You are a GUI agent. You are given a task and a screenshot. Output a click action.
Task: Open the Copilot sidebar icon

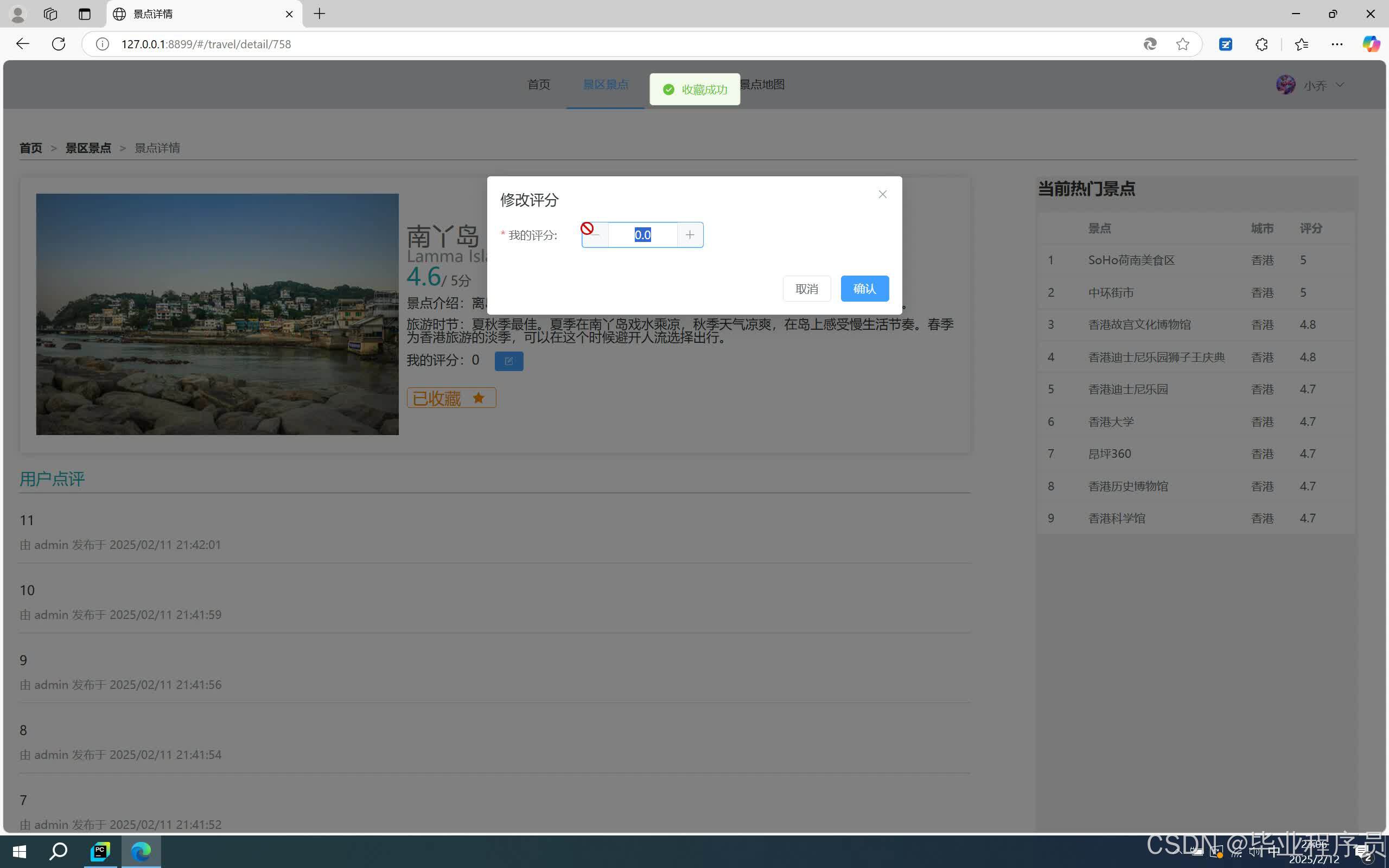pyautogui.click(x=1371, y=44)
